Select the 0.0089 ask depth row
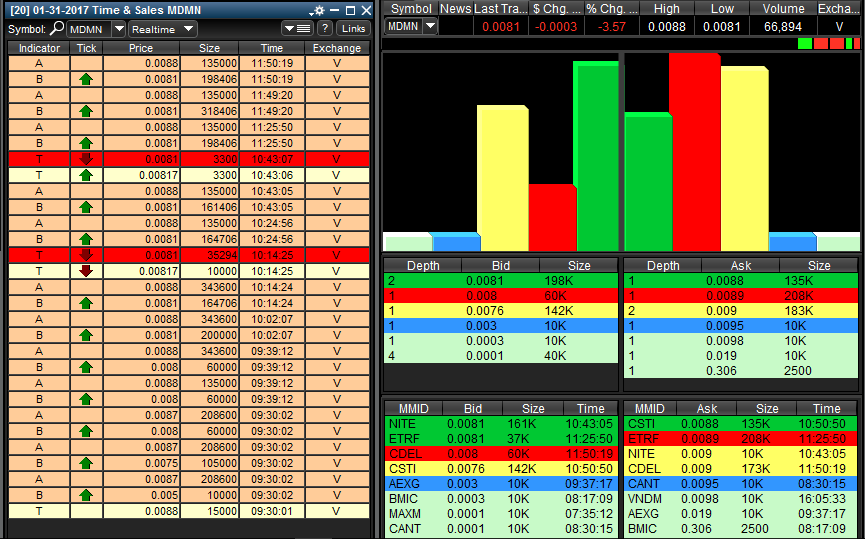865x539 pixels. pyautogui.click(x=741, y=296)
